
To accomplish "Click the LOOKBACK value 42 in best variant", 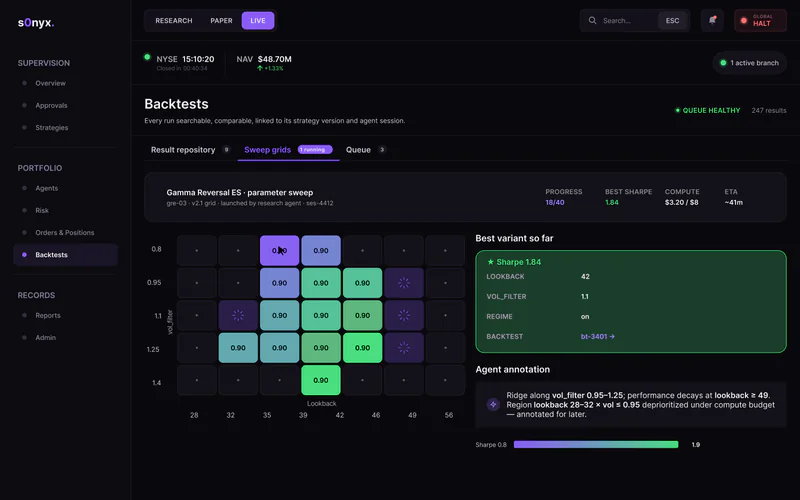I will (x=585, y=277).
